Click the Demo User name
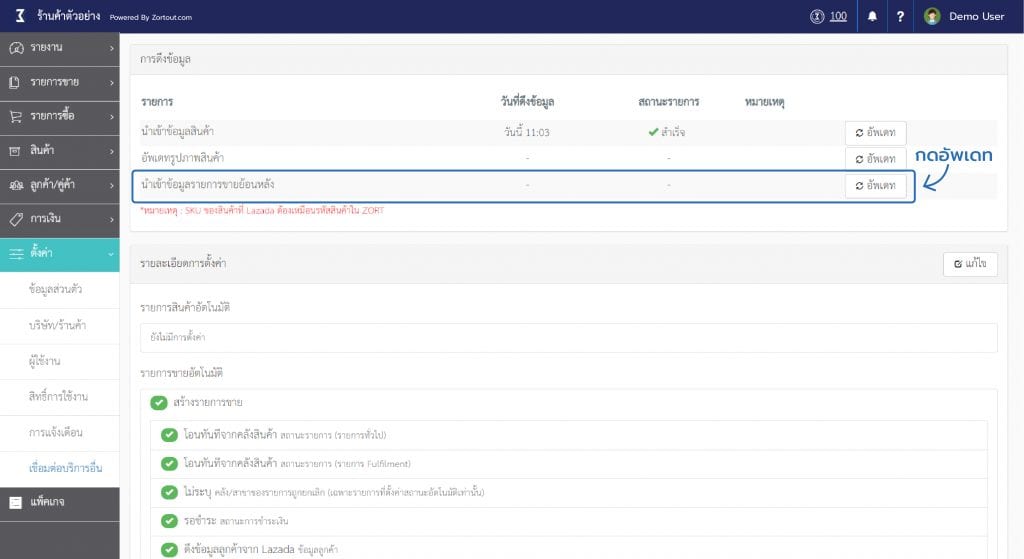This screenshot has width=1024, height=559. point(976,16)
